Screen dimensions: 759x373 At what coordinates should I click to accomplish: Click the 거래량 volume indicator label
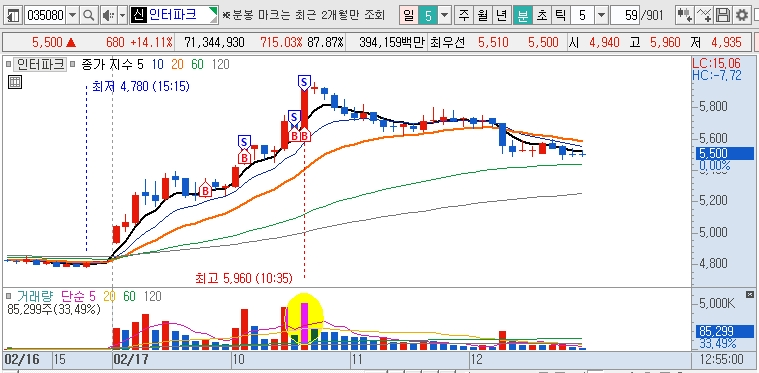(35, 296)
